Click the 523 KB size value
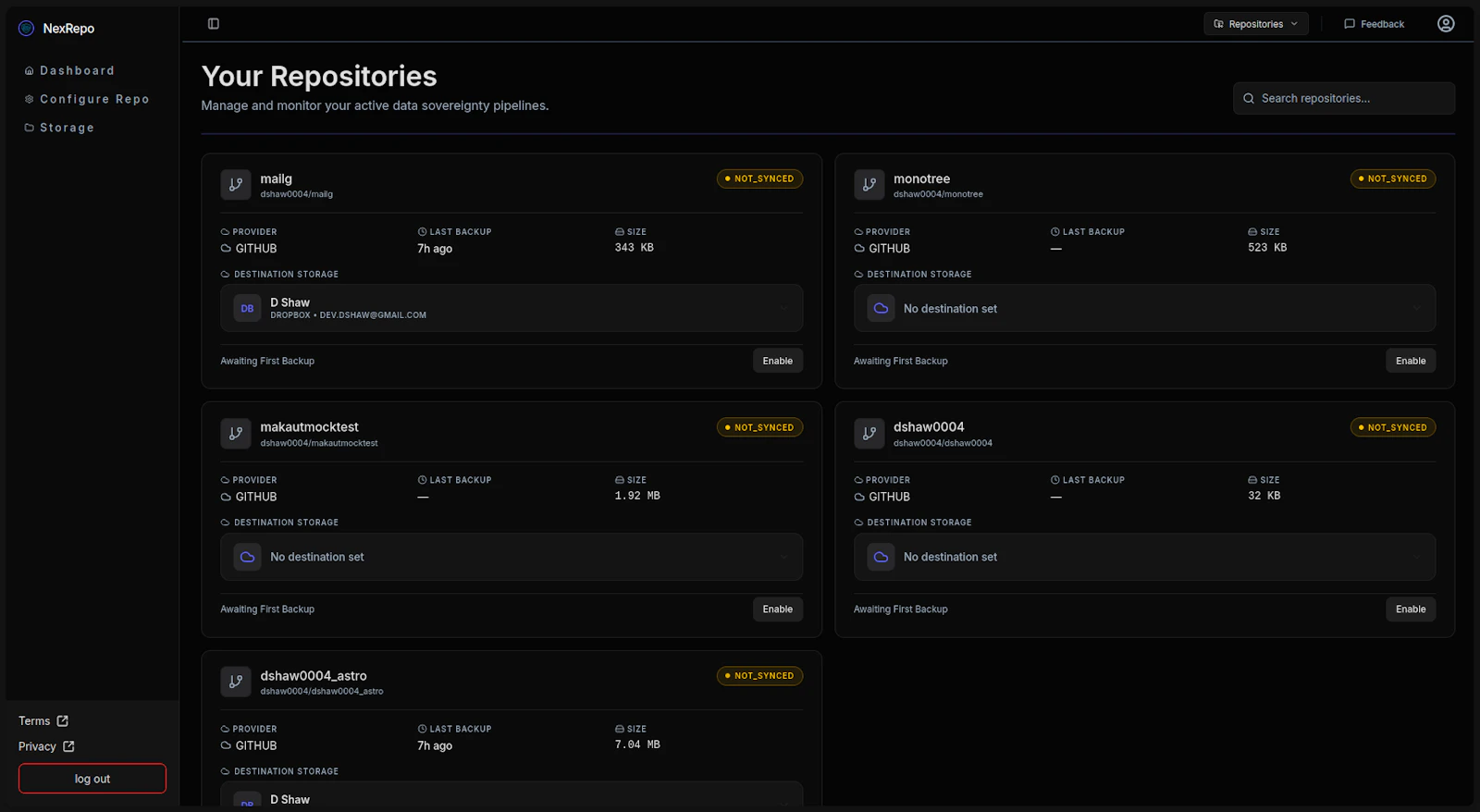 (x=1267, y=248)
